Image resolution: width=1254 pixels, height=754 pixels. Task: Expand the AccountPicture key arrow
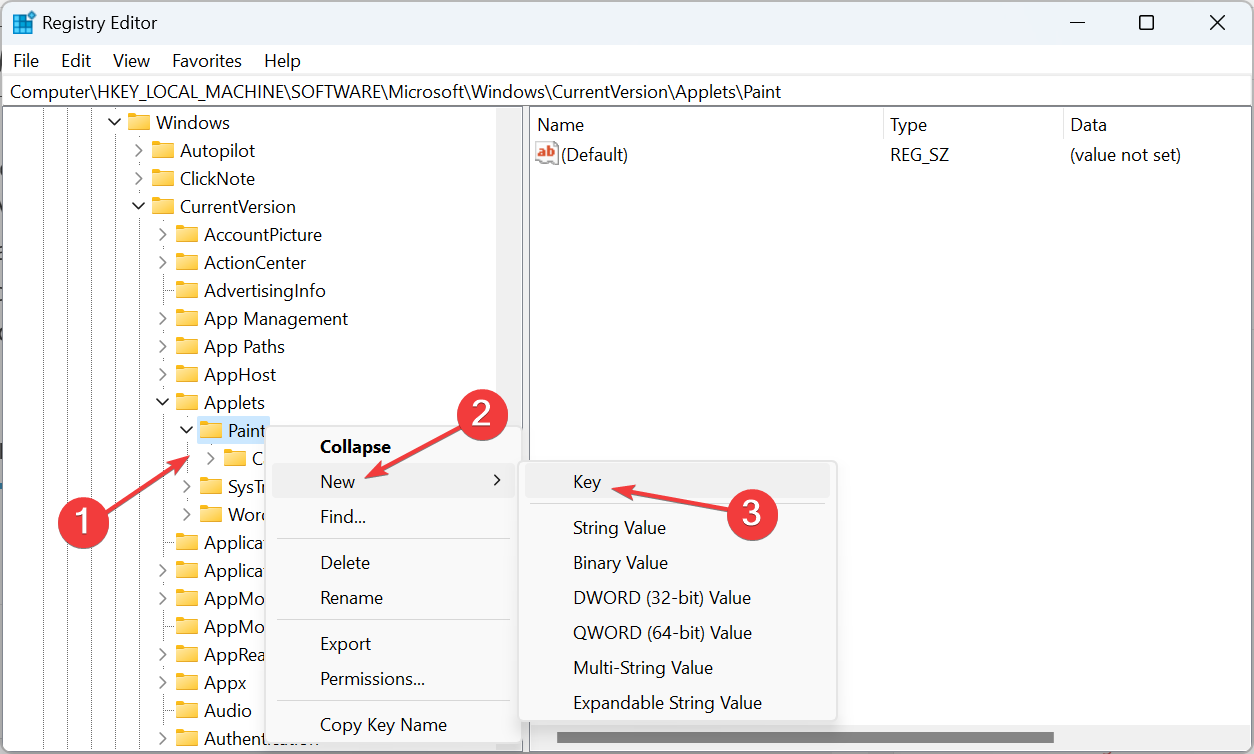[x=163, y=234]
